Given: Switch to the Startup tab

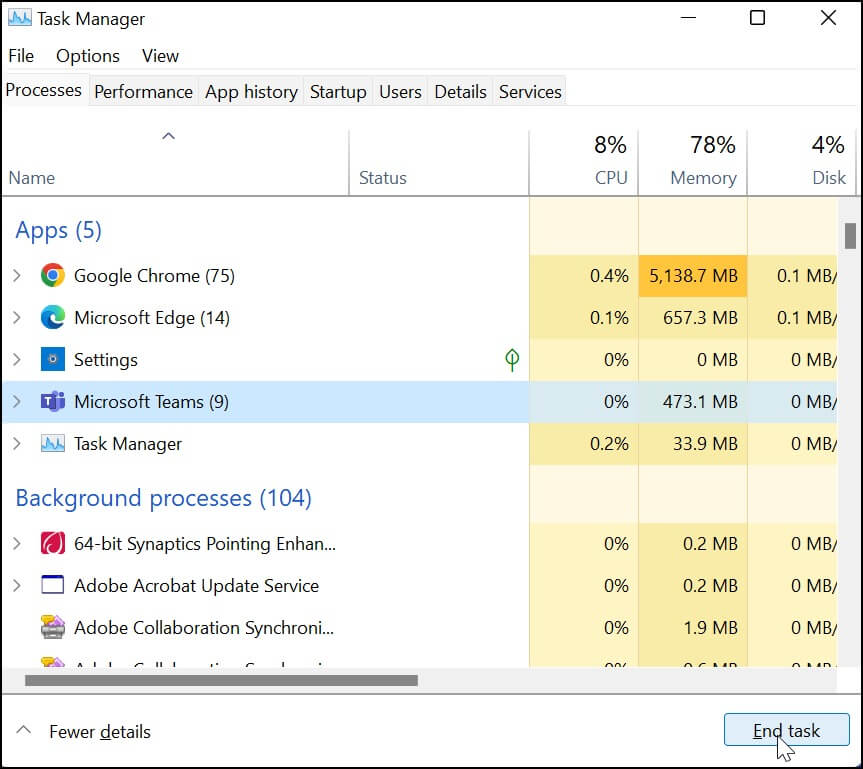Looking at the screenshot, I should point(338,91).
